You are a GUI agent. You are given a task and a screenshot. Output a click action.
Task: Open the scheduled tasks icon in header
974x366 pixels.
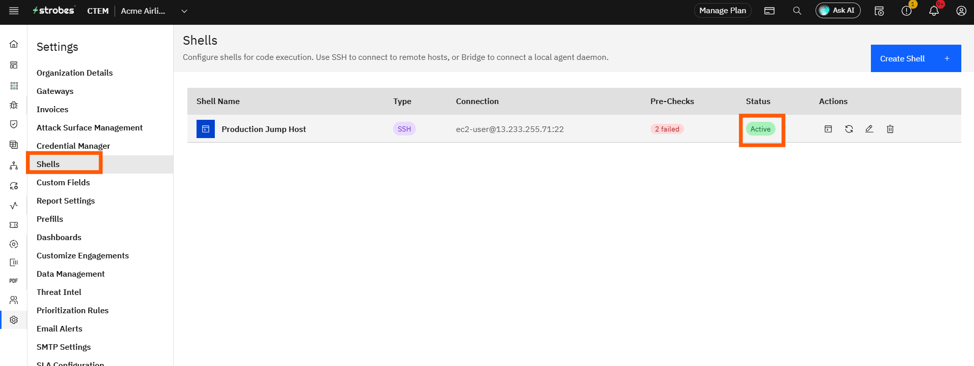879,11
